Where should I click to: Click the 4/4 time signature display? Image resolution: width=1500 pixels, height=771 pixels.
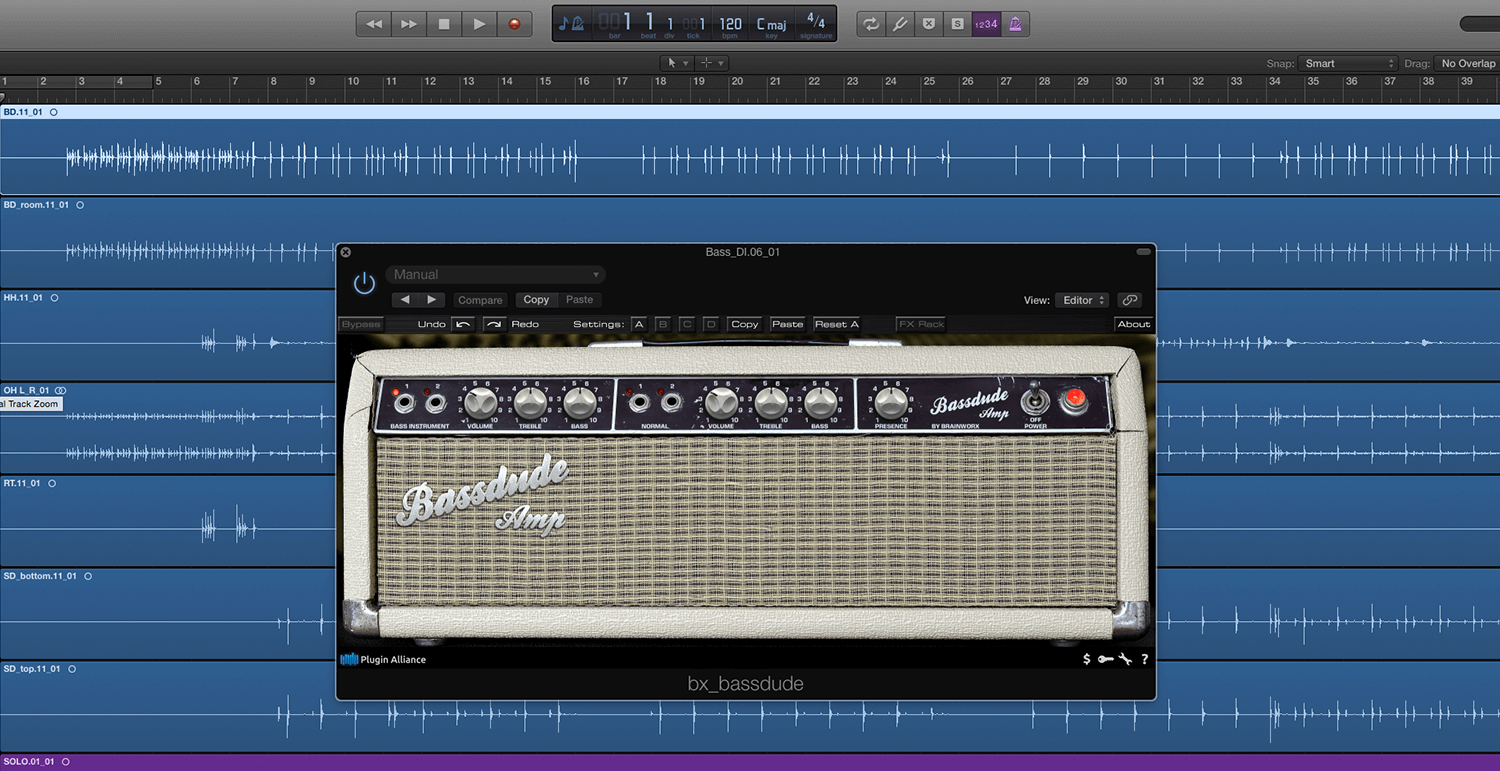click(x=816, y=22)
